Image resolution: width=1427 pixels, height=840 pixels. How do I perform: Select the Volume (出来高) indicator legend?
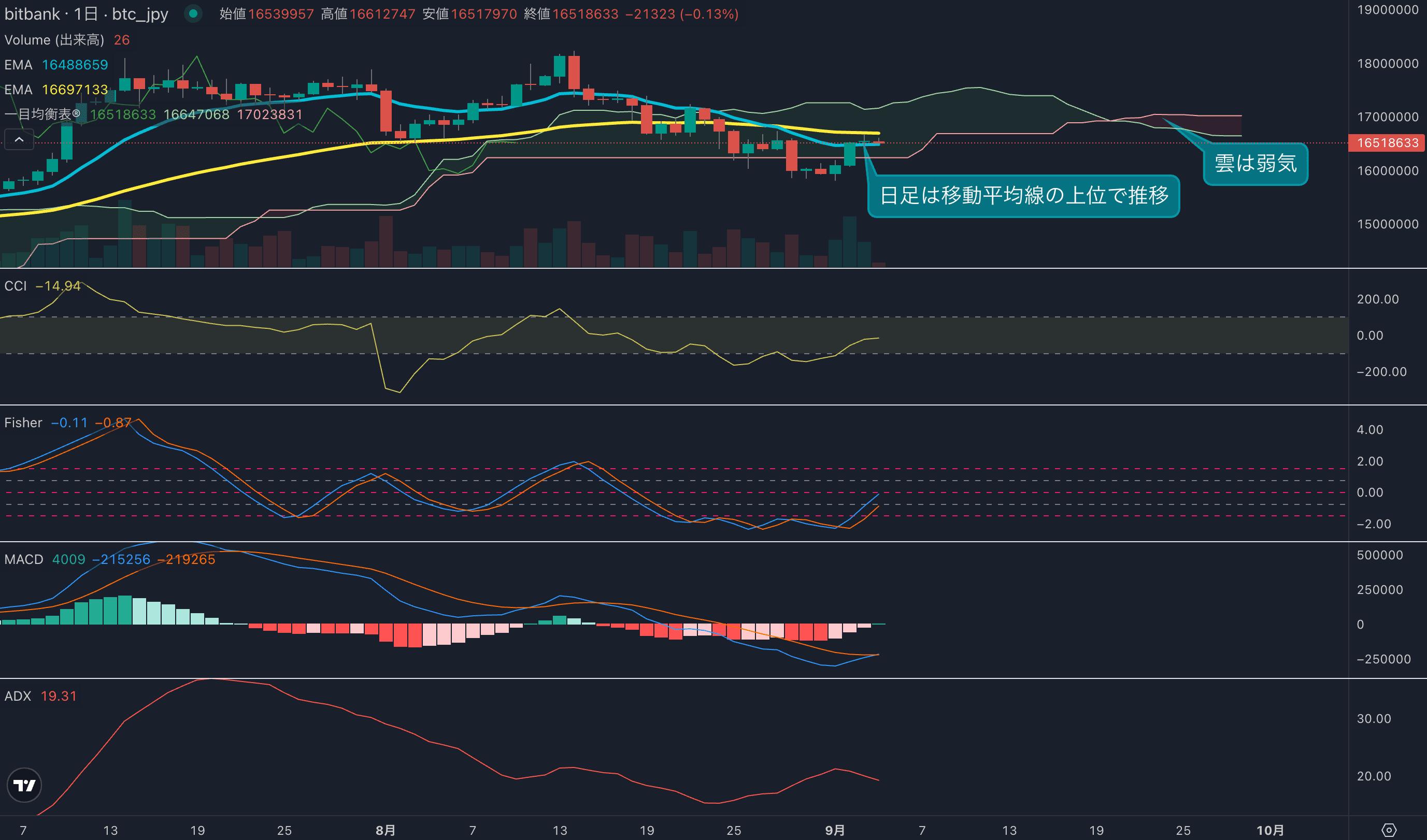click(54, 40)
